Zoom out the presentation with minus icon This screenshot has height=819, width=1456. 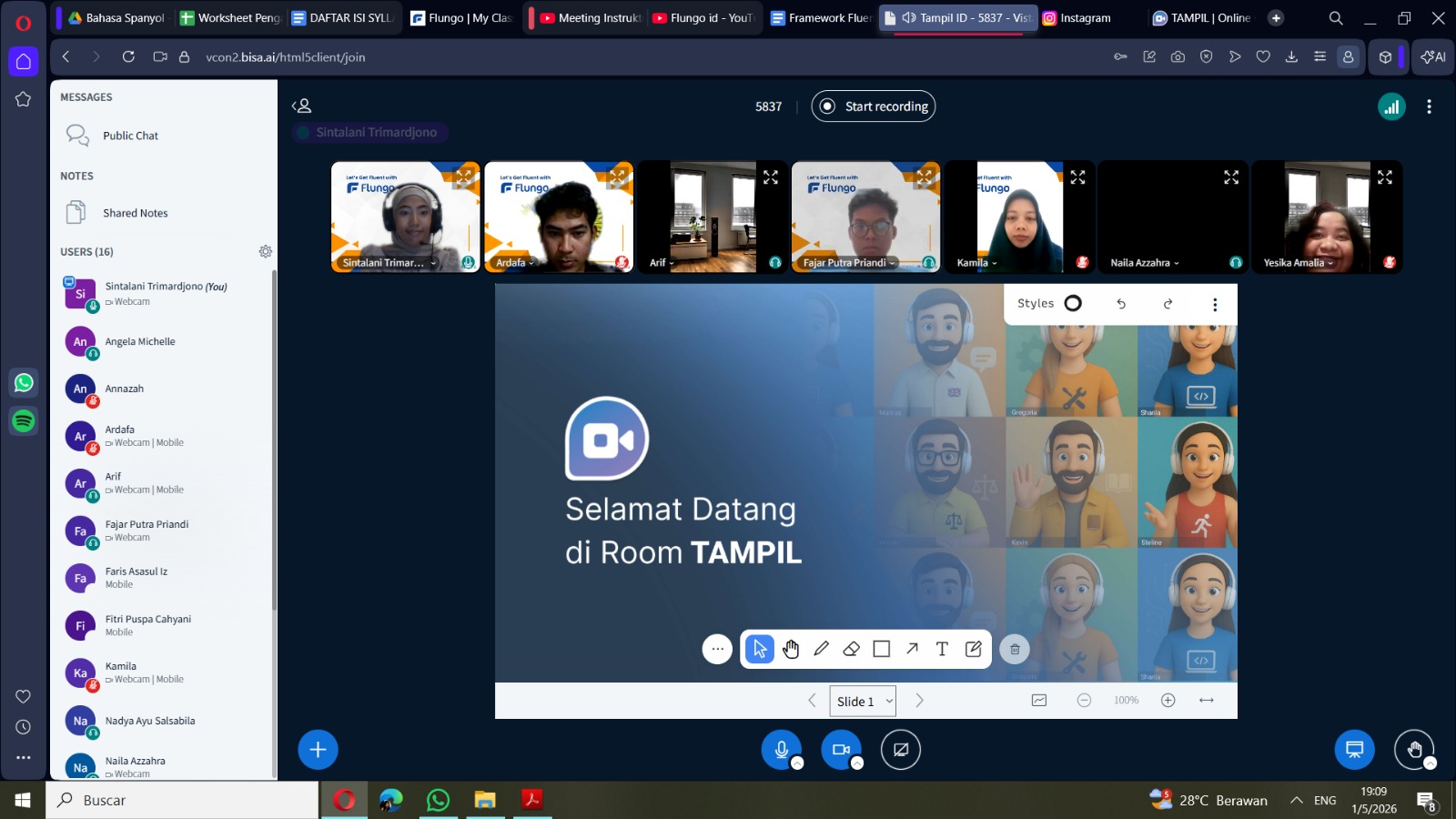pos(1084,700)
